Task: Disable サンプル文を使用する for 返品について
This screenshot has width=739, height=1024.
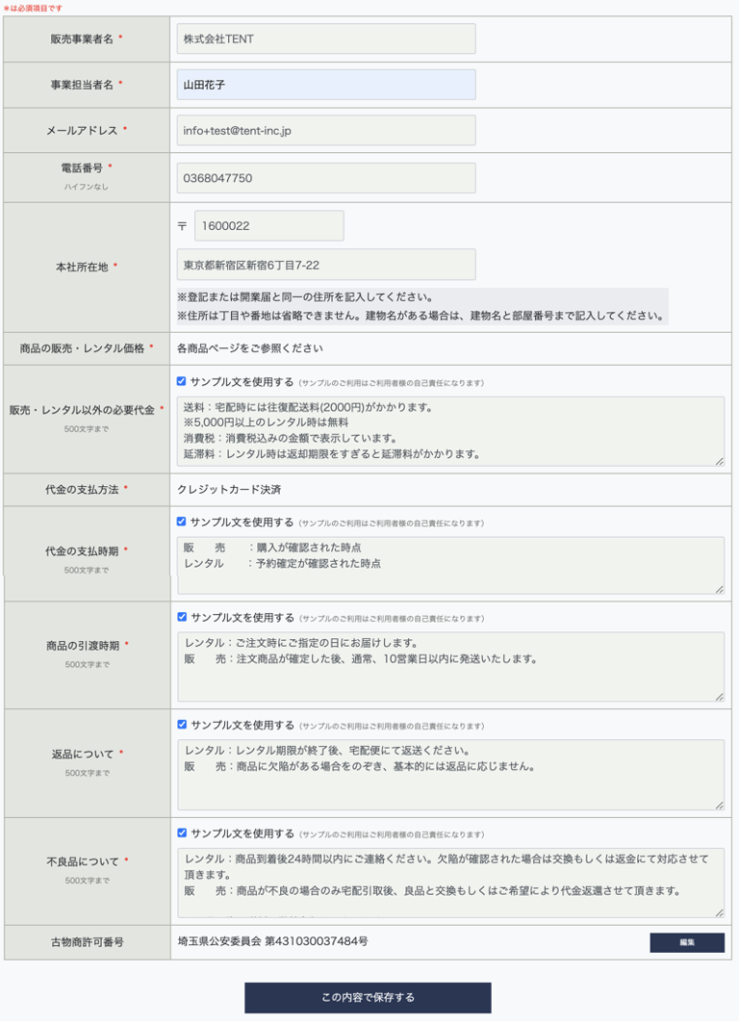Action: (x=181, y=725)
